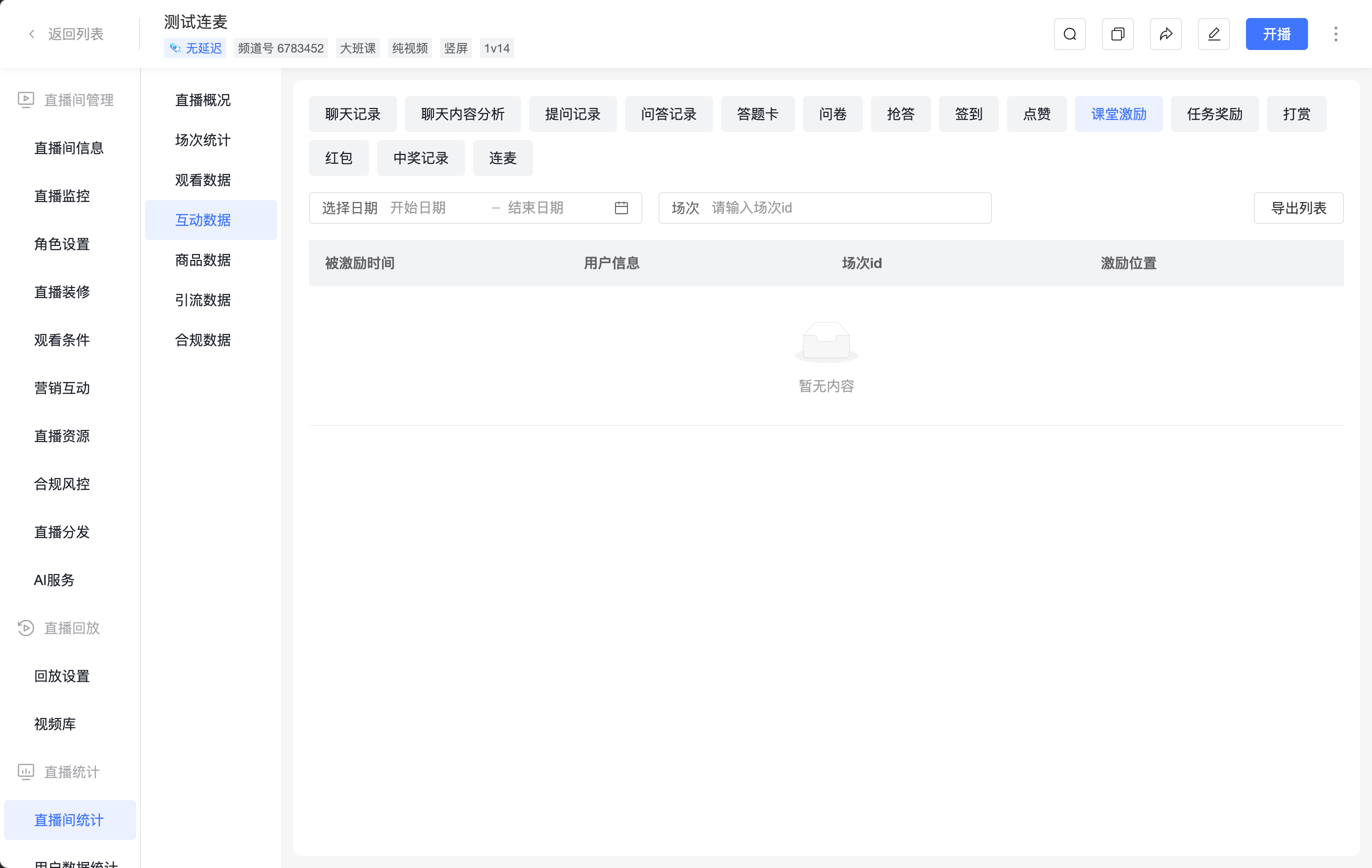
Task: Open 直播装修 in the sidebar
Action: [69, 292]
